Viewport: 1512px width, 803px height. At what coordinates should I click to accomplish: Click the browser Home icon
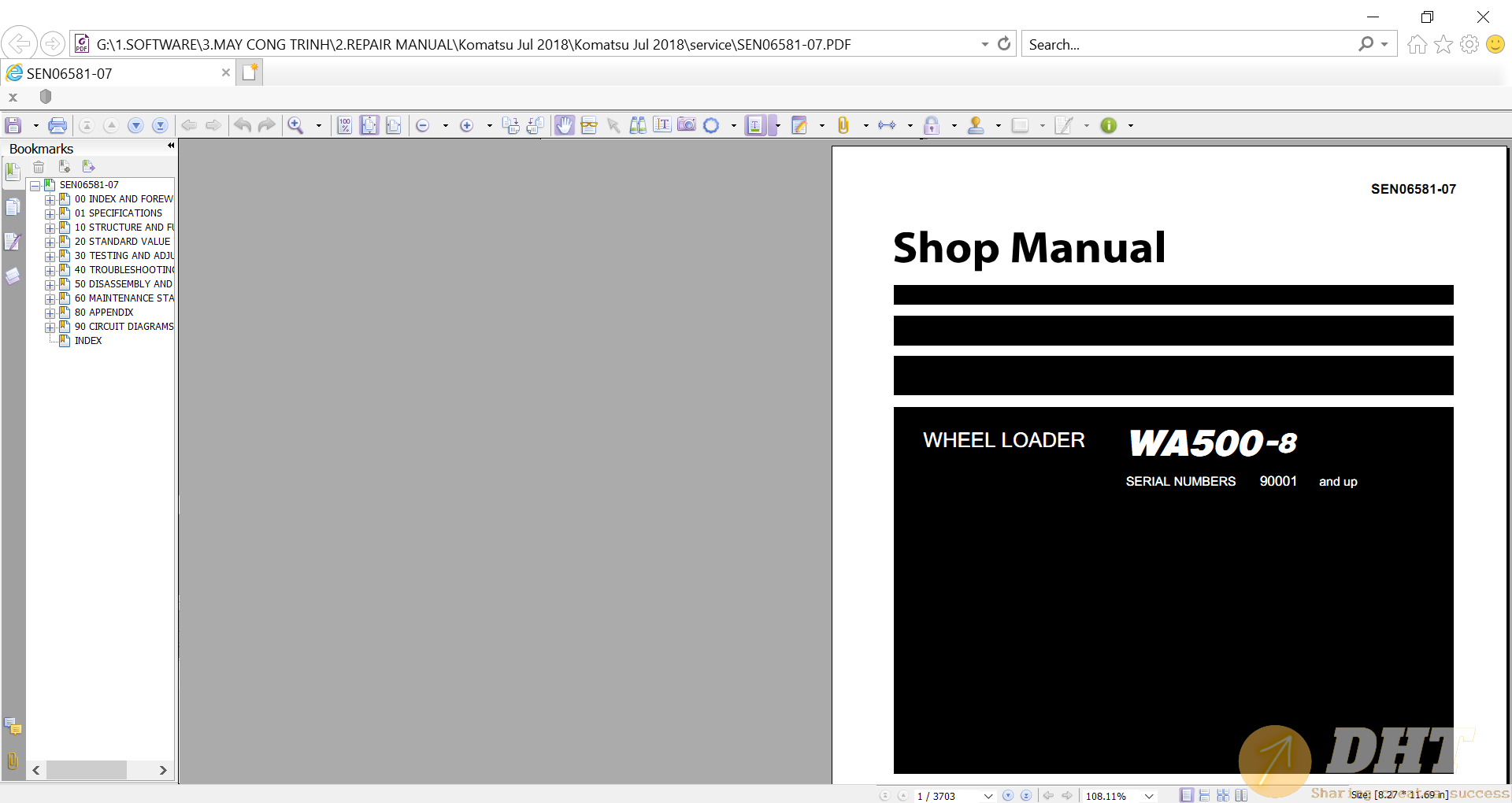[x=1417, y=44]
